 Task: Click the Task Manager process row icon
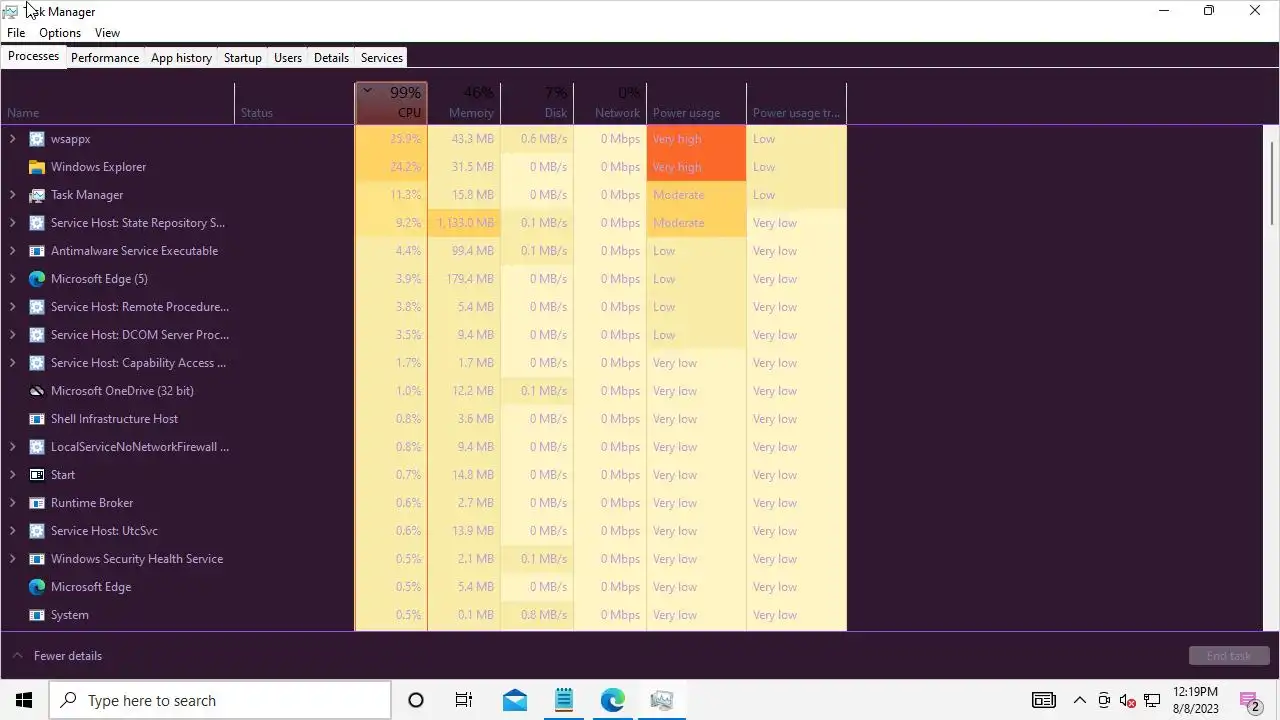37,195
